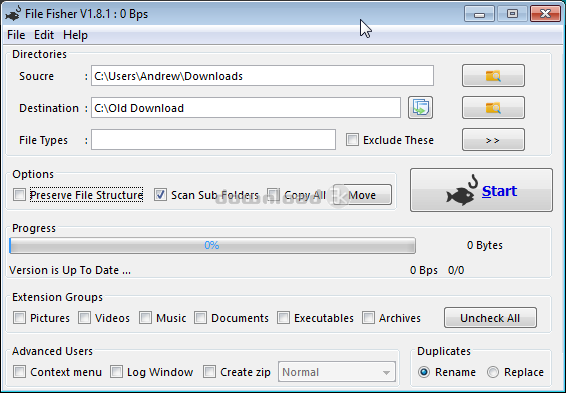Enable Preserve File Structure checkbox
Image resolution: width=566 pixels, height=393 pixels.
coord(19,195)
